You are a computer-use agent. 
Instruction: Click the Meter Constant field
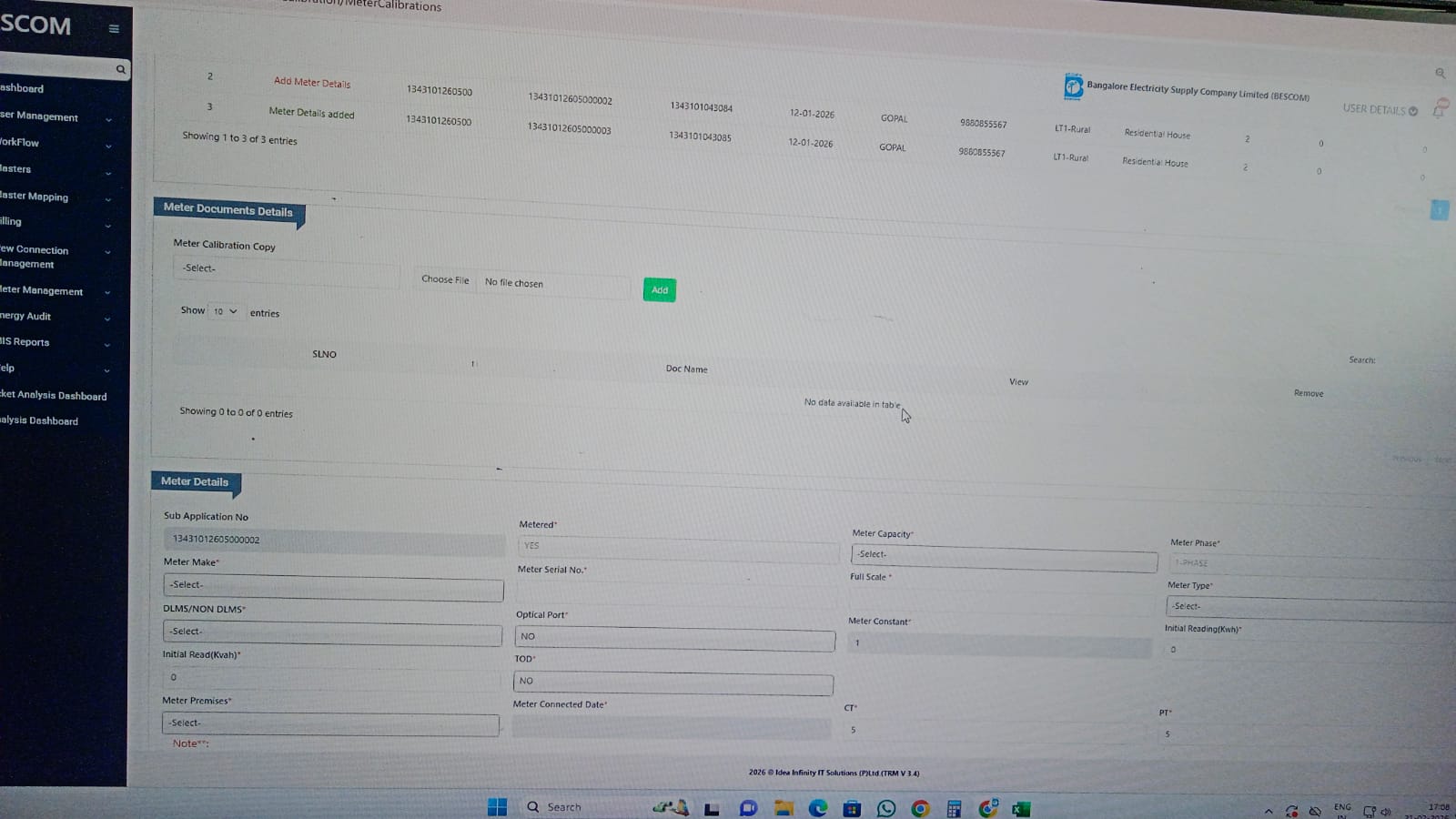[999, 645]
